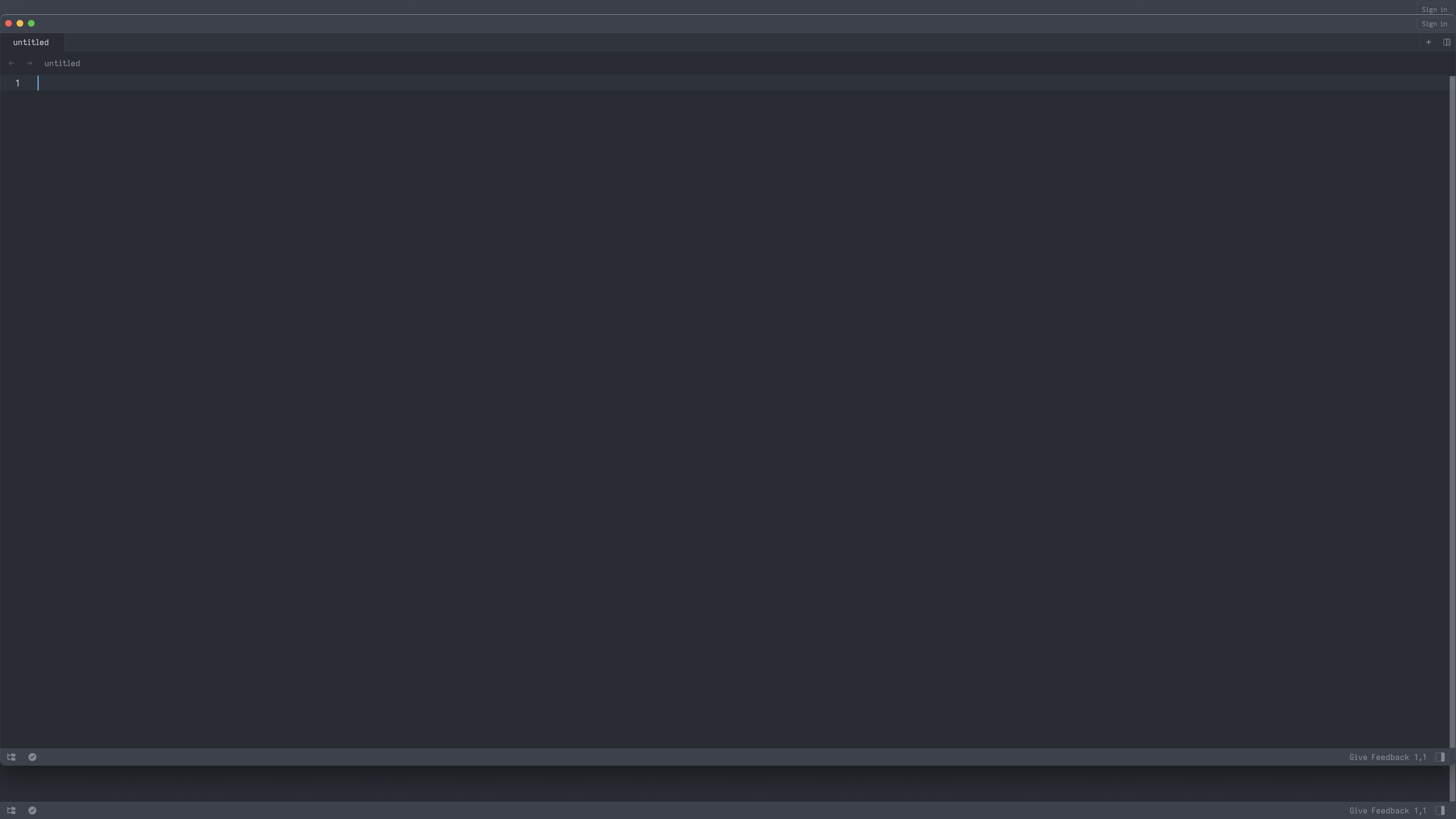Toggle project panel icon in bottommost status bar
The height and width of the screenshot is (819, 1456).
click(x=11, y=810)
